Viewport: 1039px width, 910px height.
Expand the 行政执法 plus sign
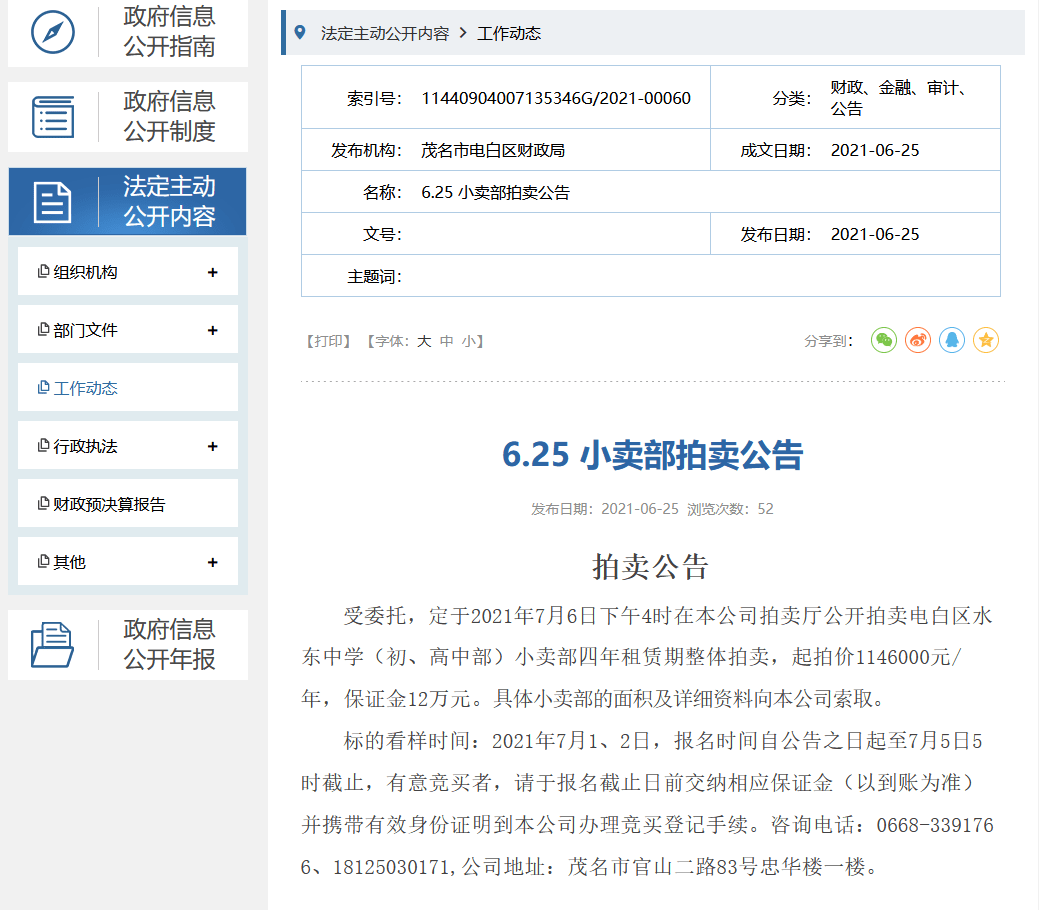tap(213, 447)
